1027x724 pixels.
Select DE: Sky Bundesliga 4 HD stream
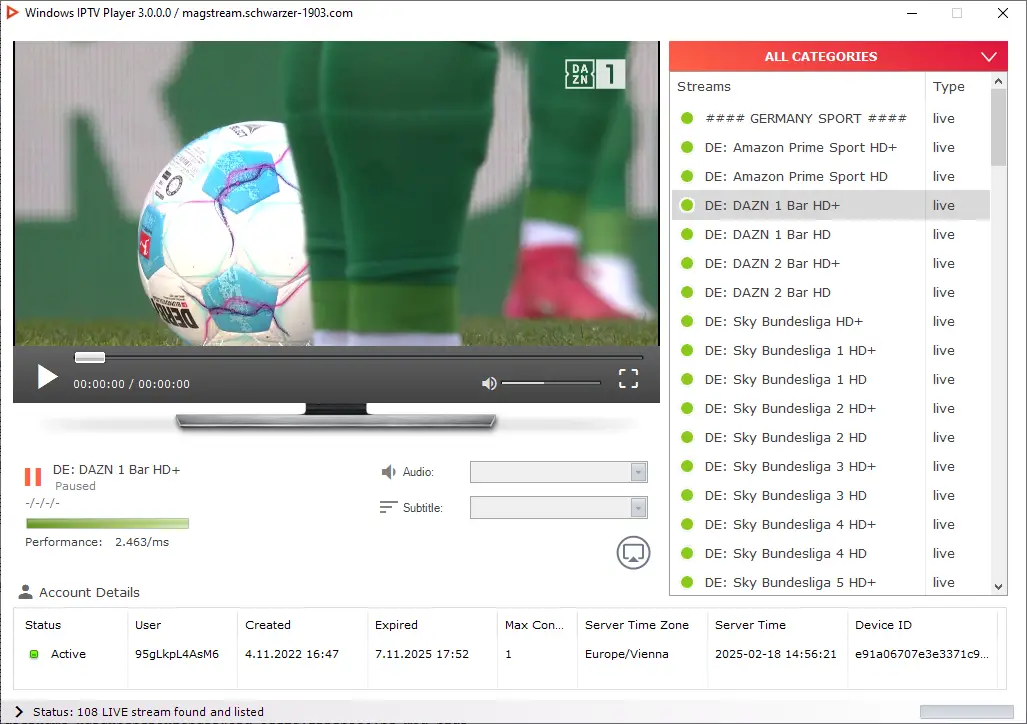tap(831, 553)
